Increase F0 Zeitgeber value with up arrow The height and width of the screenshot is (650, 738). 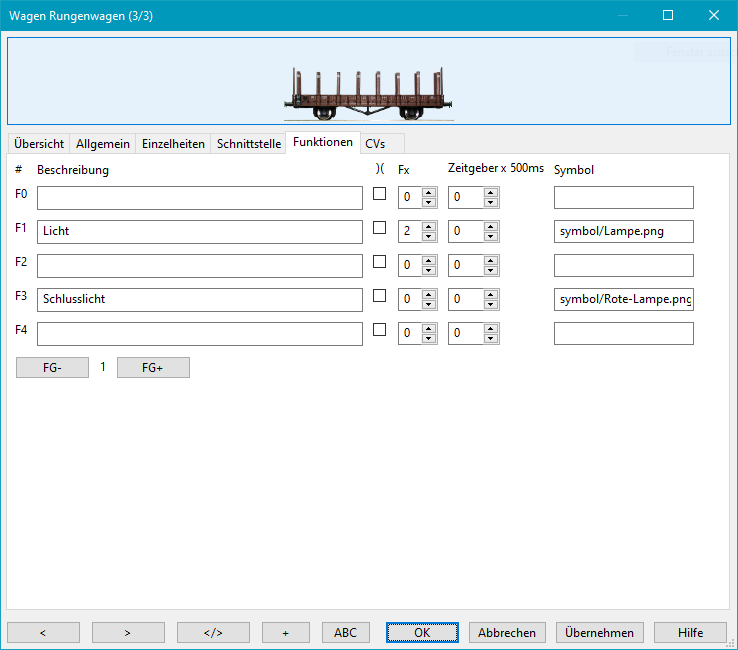click(x=490, y=193)
